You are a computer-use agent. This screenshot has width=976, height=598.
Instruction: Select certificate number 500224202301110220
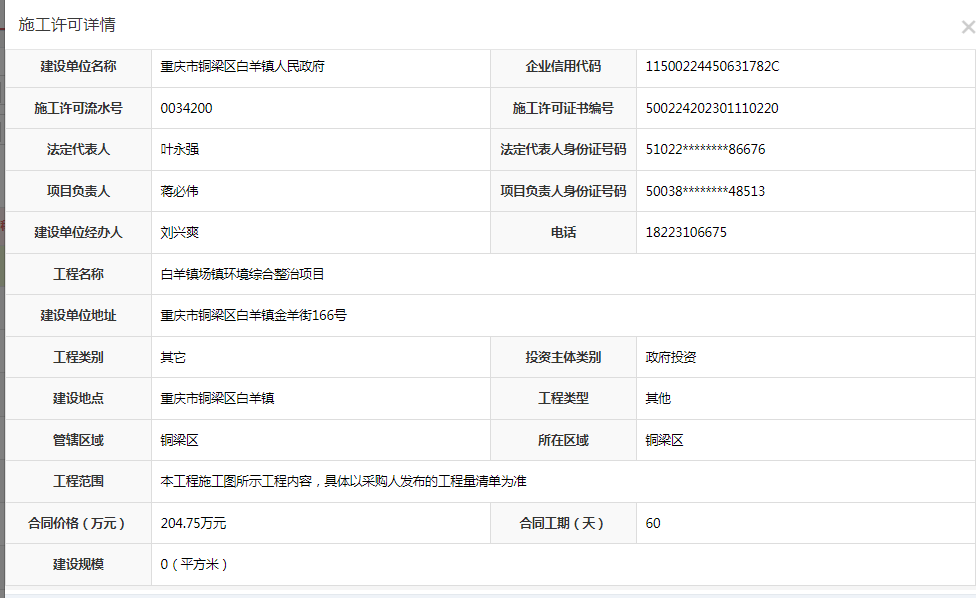pos(712,108)
